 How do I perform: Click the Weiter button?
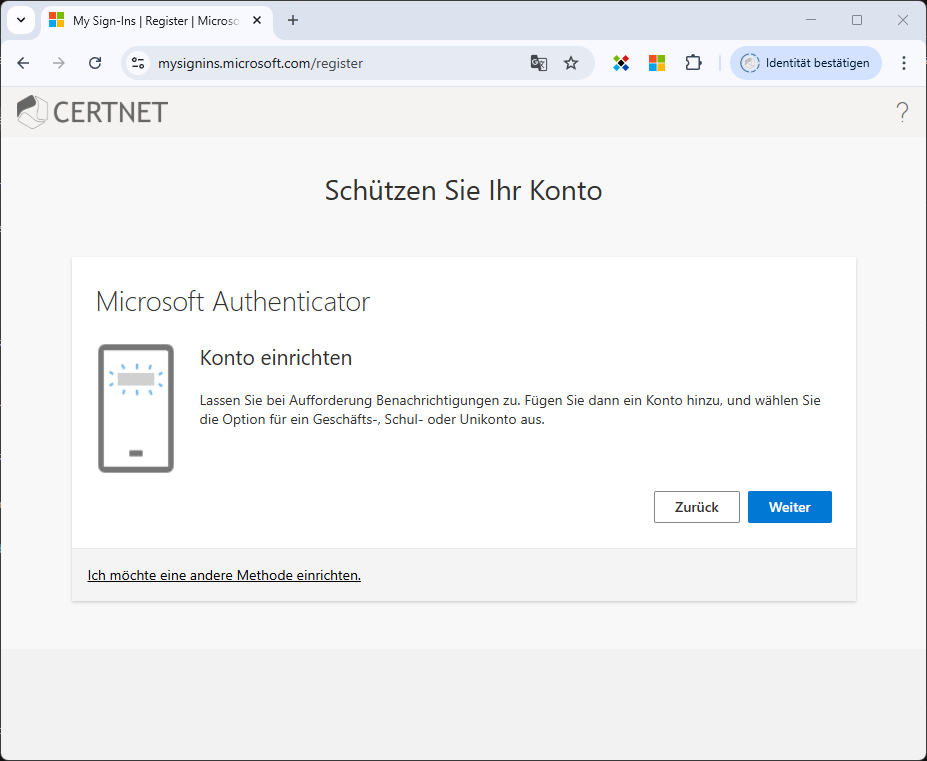(x=789, y=507)
